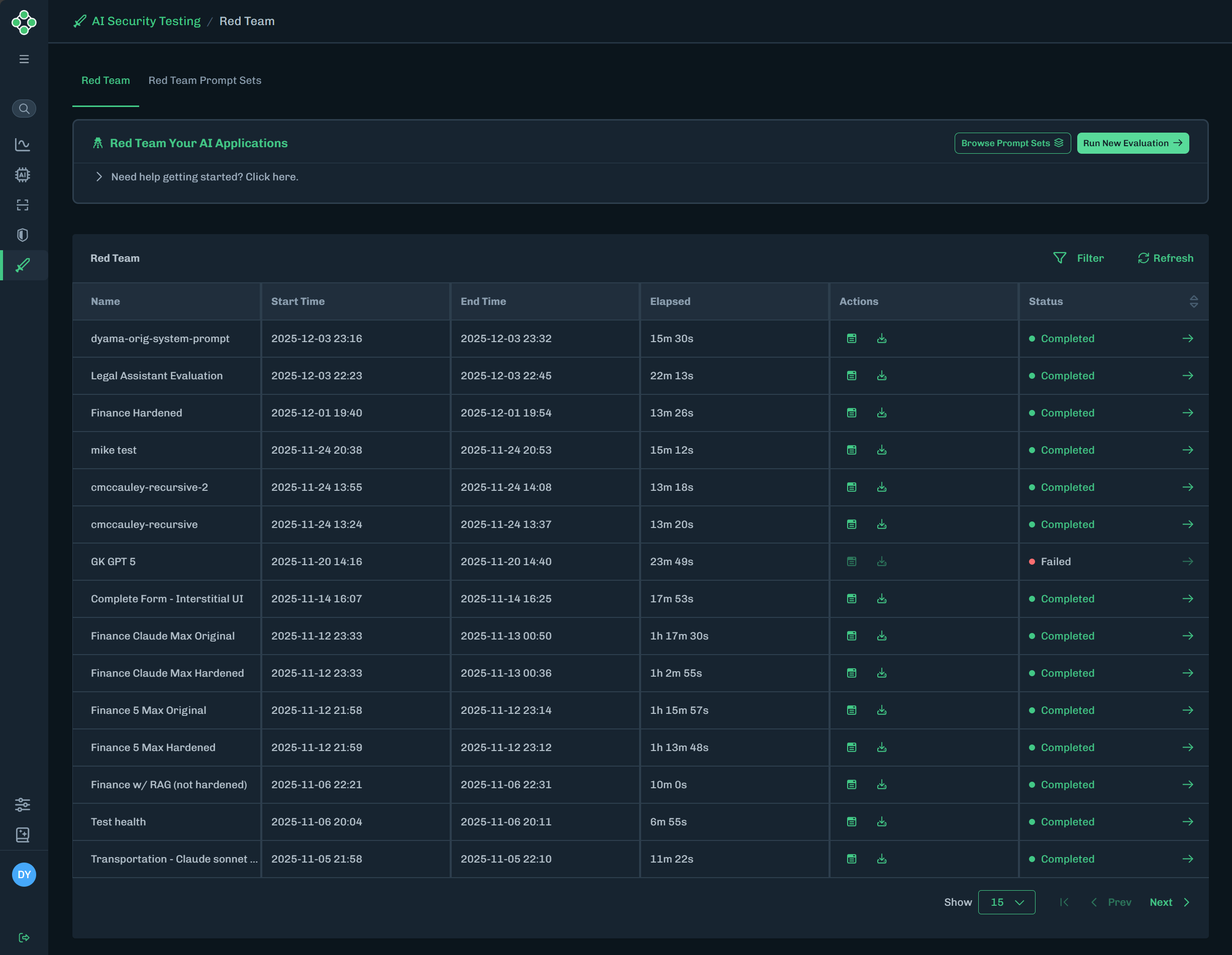Click the analytics chart sidebar icon

point(23,144)
